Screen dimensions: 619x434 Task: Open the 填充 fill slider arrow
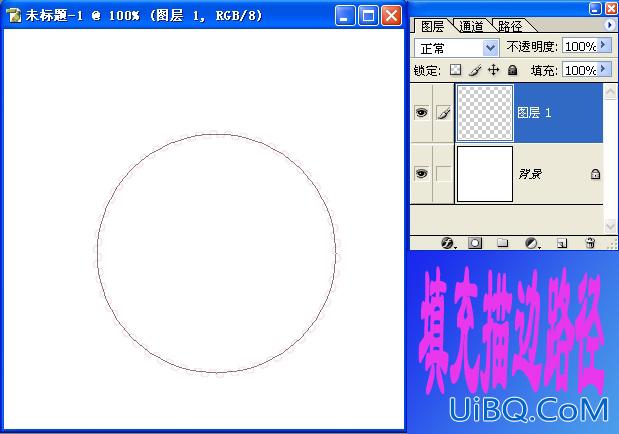point(604,69)
